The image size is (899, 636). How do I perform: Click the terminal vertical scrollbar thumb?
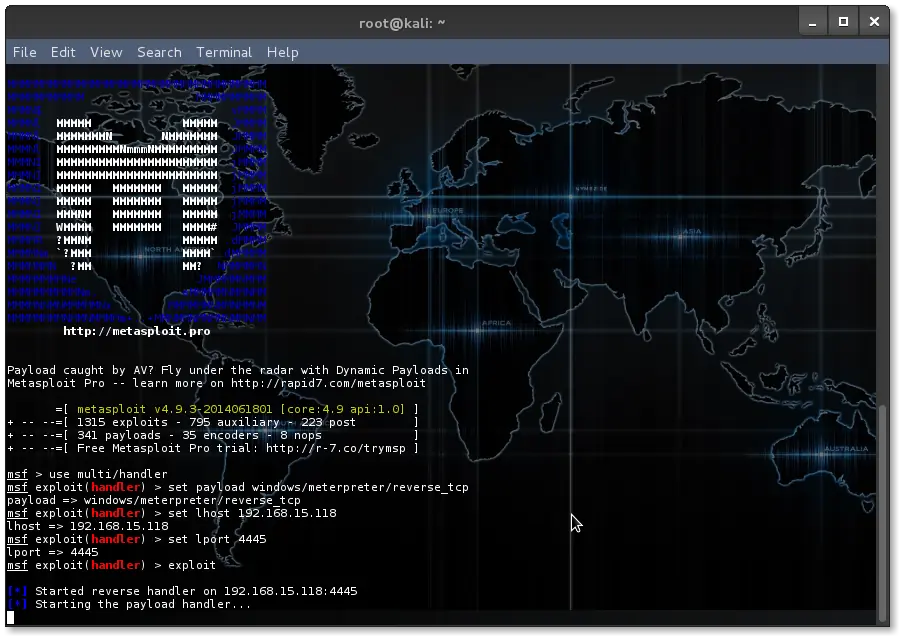tap(882, 514)
